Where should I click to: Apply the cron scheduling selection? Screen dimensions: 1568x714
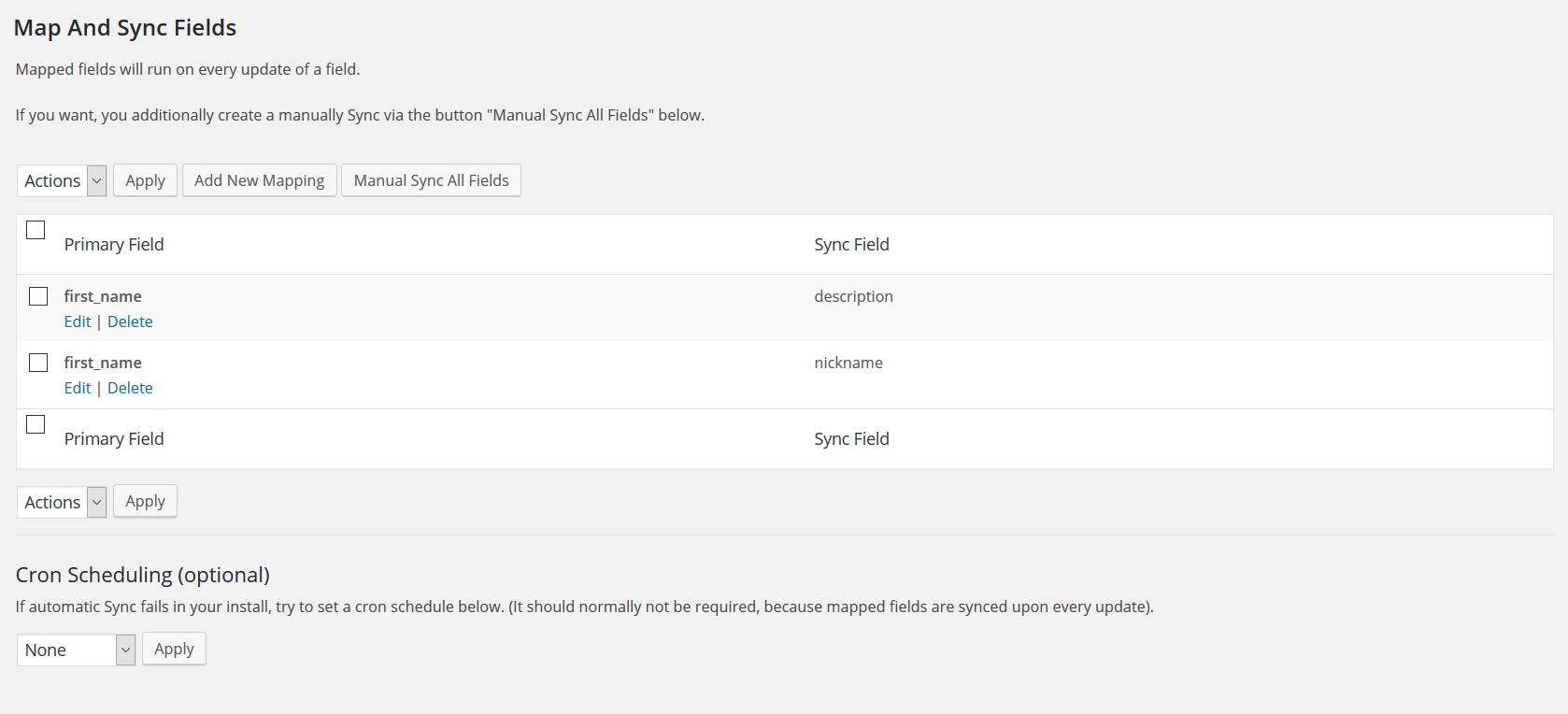tap(174, 649)
